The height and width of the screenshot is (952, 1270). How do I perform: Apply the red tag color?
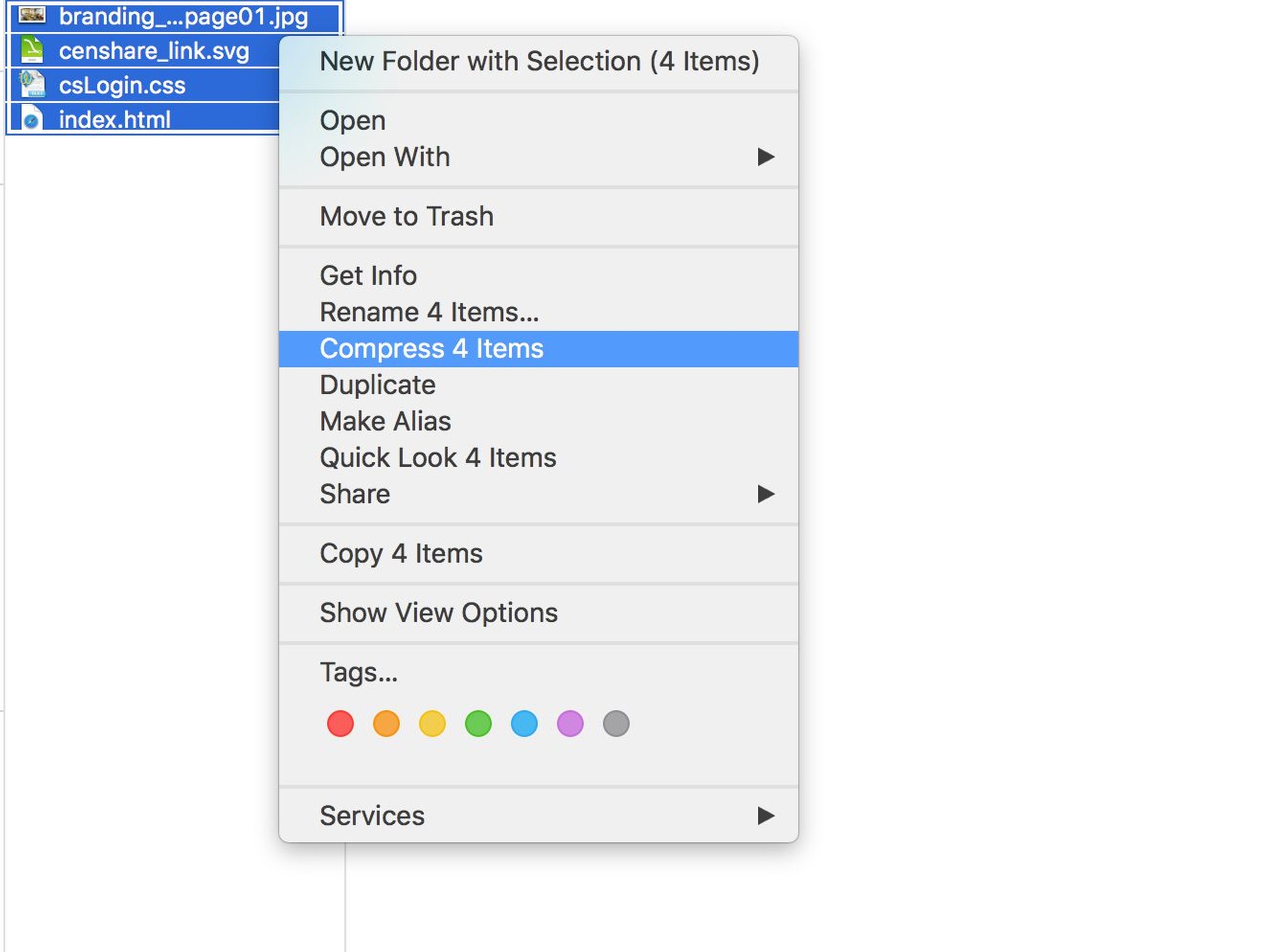click(340, 723)
